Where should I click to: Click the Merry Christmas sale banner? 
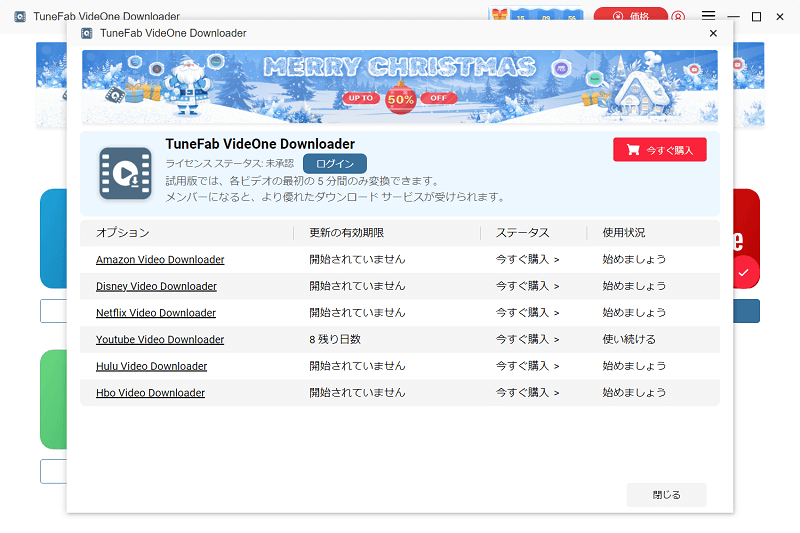[x=400, y=87]
